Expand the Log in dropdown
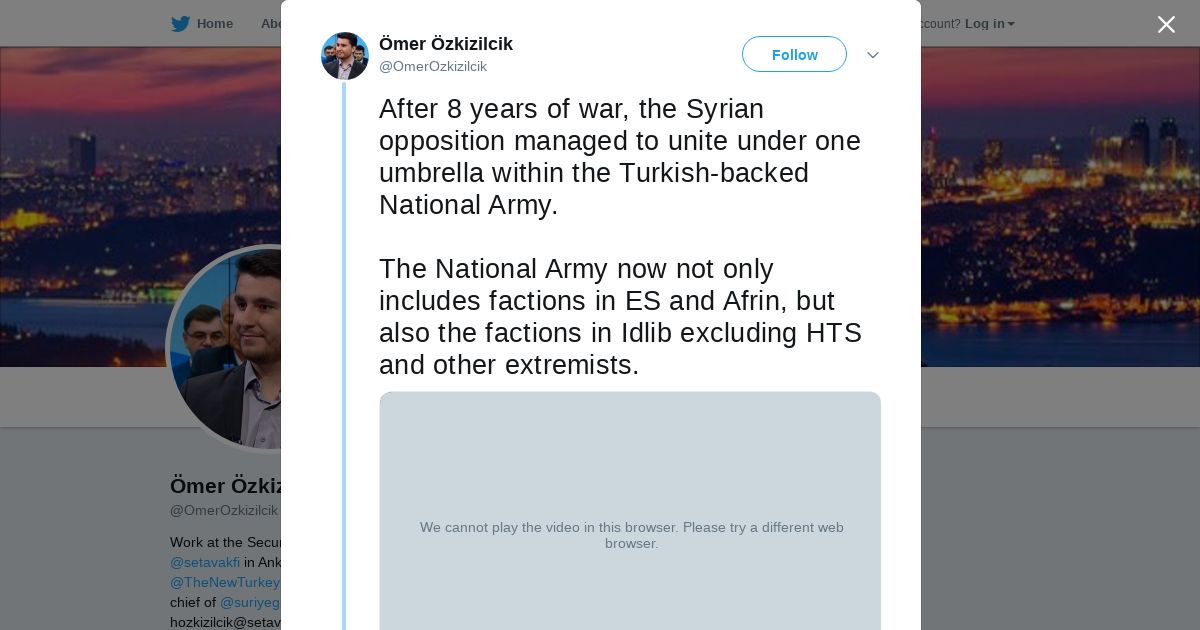Screen dimensions: 1200x630 tap(989, 24)
